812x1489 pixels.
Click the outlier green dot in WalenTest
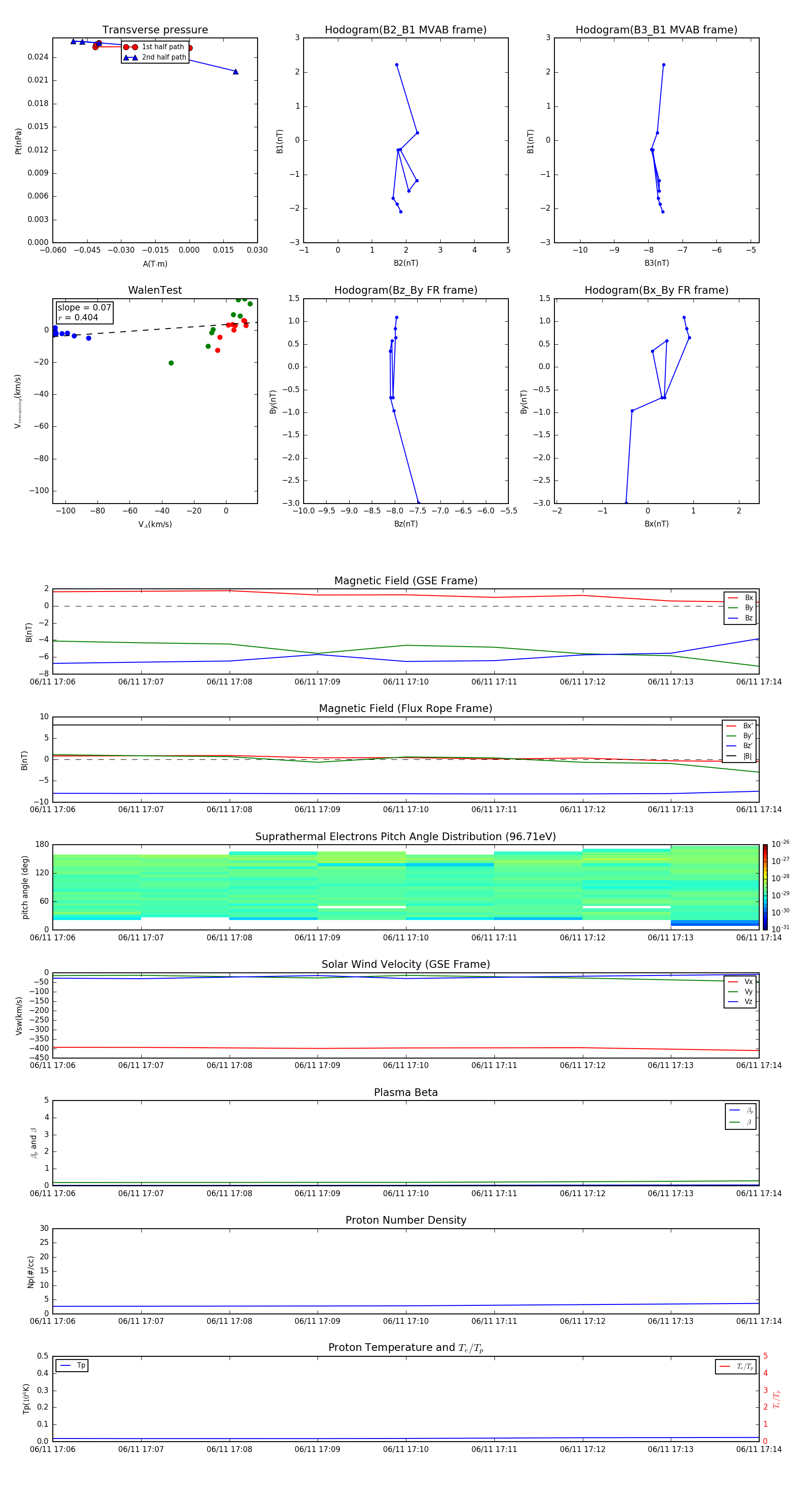click(x=171, y=363)
